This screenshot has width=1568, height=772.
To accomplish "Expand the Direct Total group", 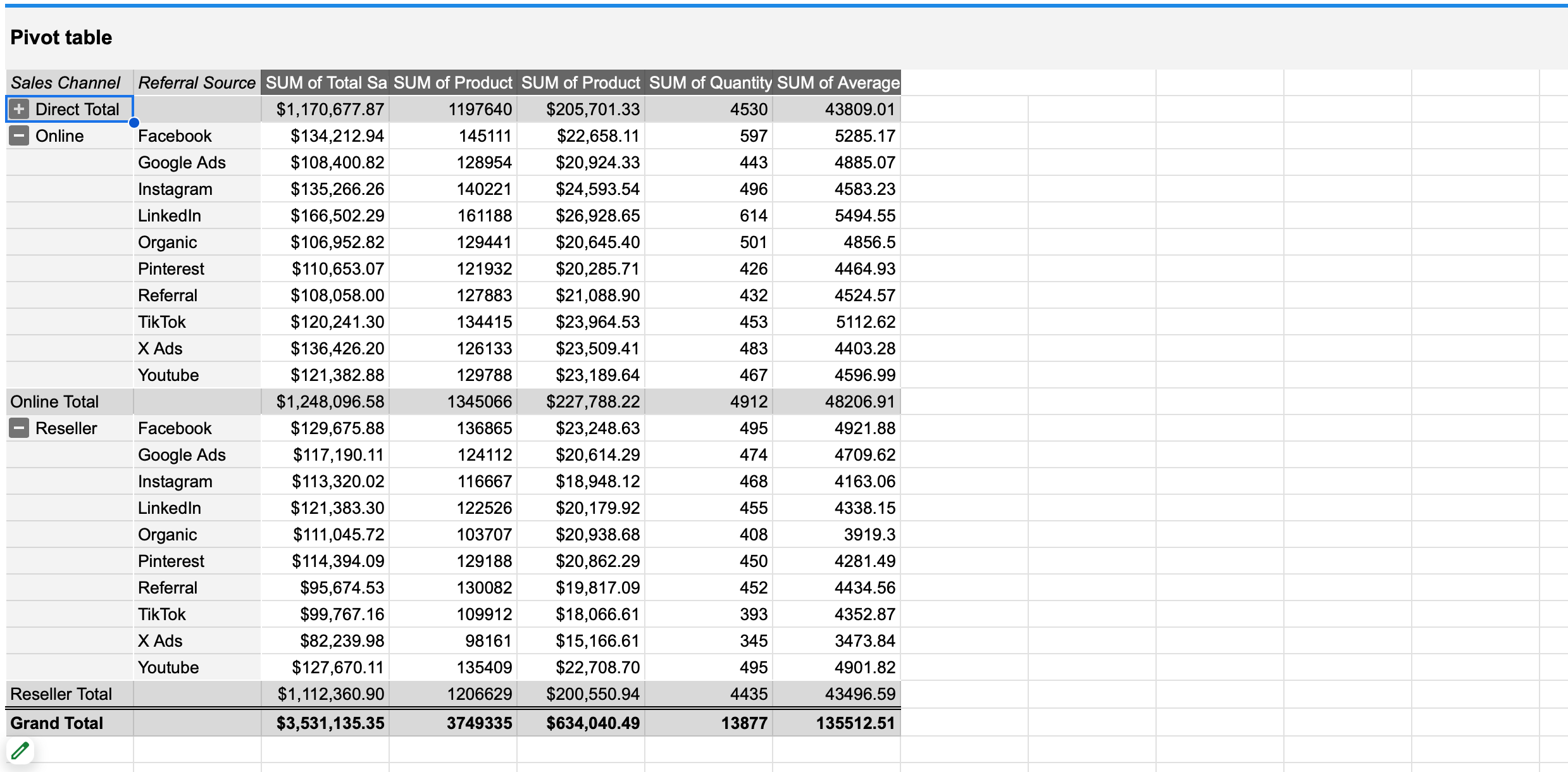I will (x=19, y=109).
